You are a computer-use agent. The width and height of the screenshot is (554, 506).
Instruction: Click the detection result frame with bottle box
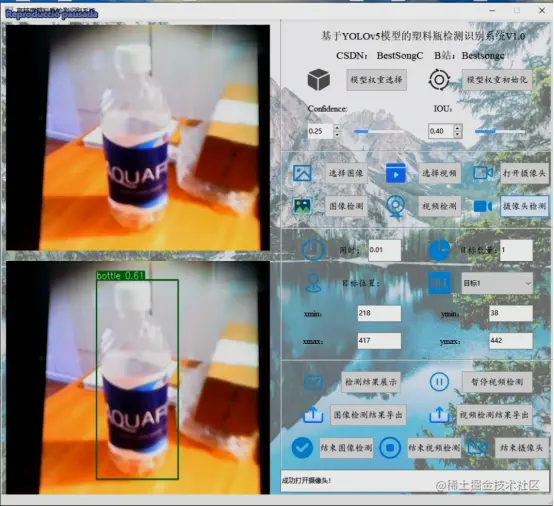point(138,377)
